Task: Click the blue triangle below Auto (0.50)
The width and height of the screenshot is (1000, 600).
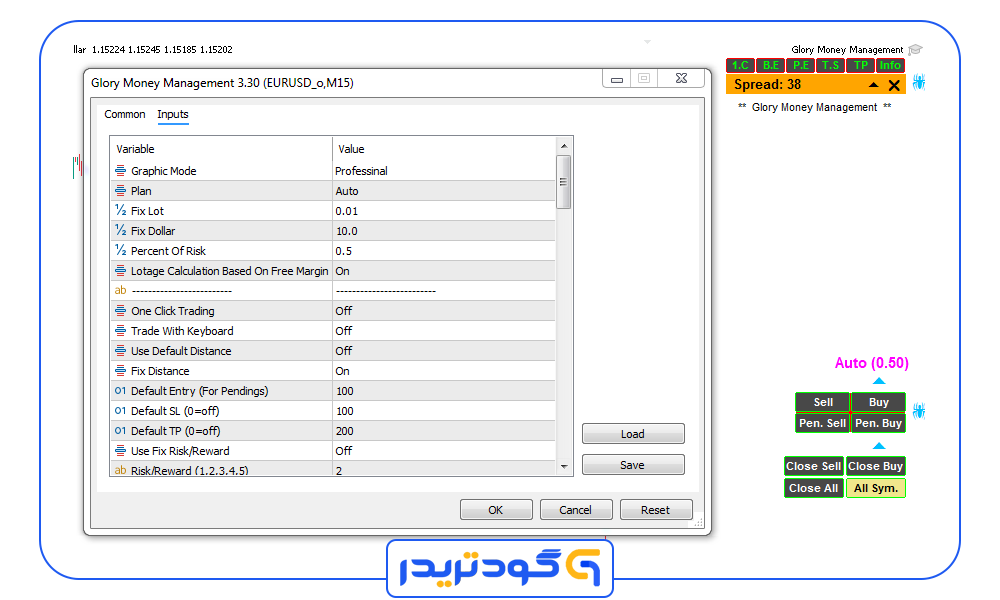Action: pyautogui.click(x=879, y=381)
